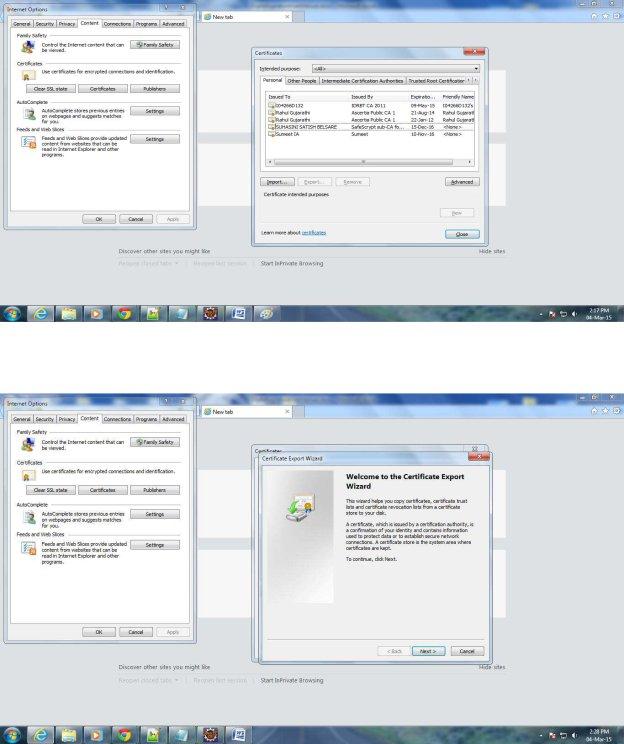This screenshot has width=624, height=744.
Task: Click Start orb on the 2:37 PM taskbar
Action: pyautogui.click(x=12, y=314)
